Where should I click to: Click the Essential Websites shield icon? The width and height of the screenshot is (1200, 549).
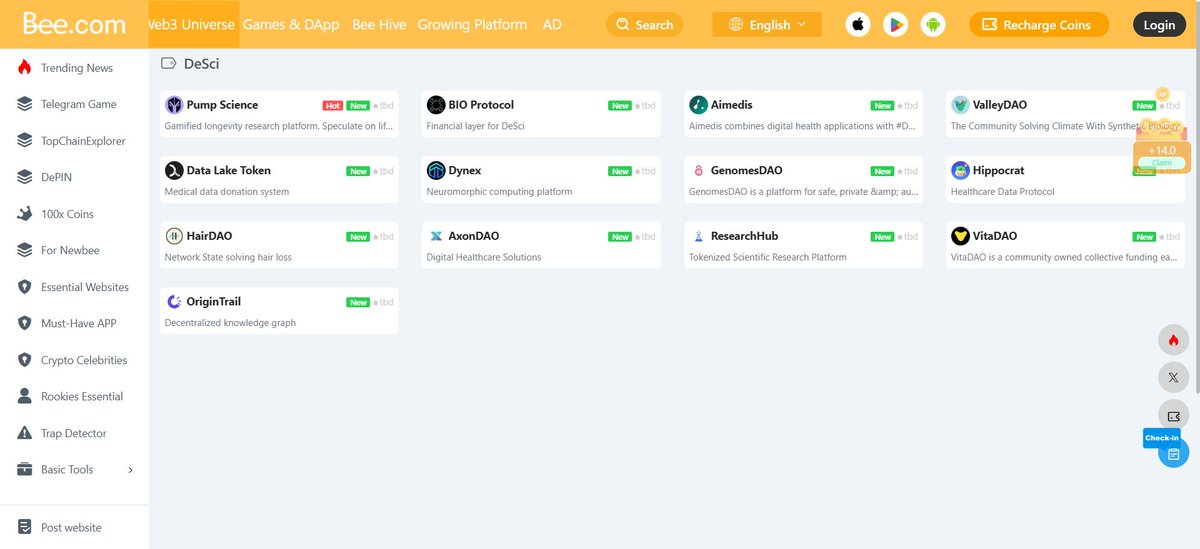[25, 287]
